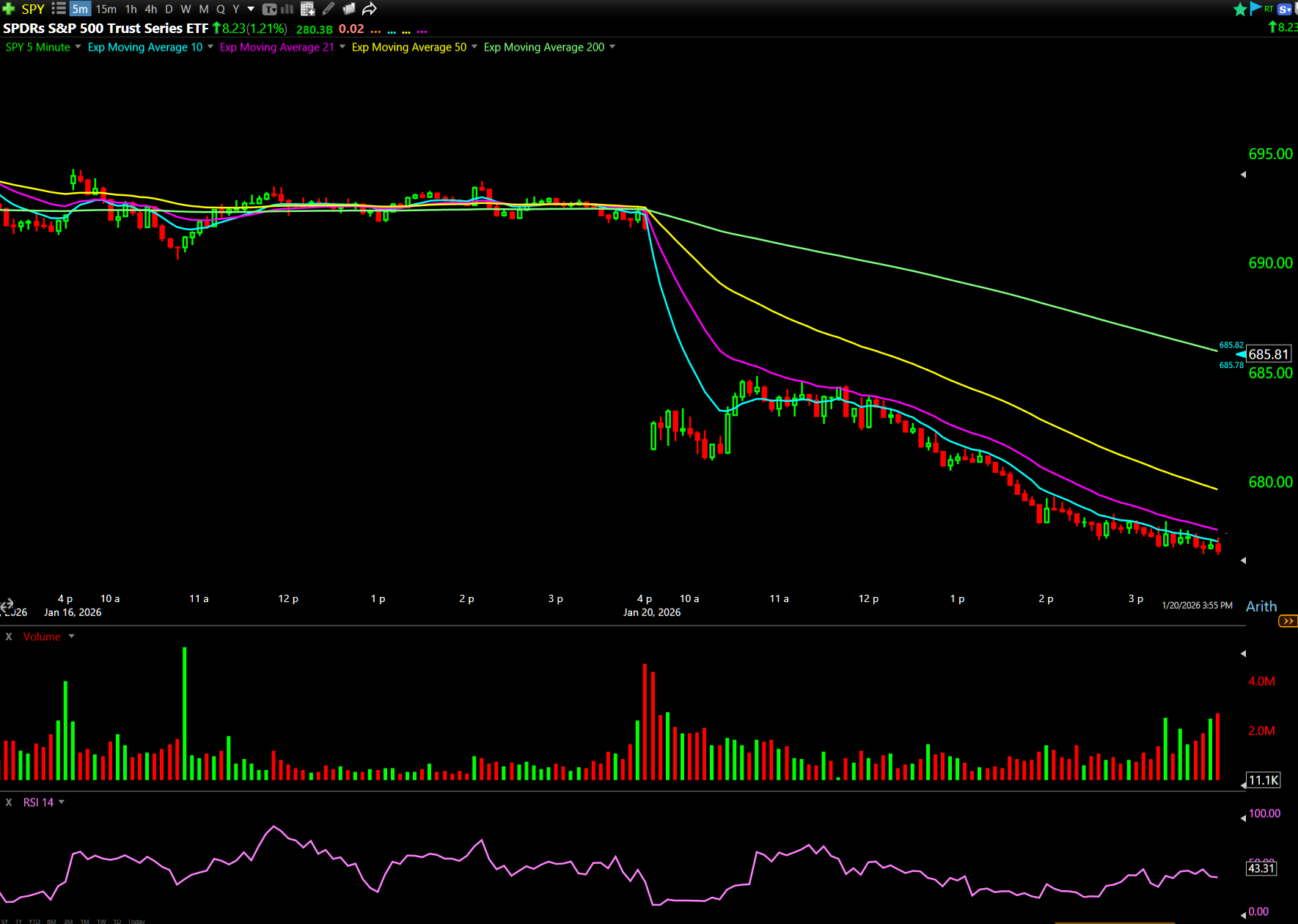Select the 4h timeframe
Image resolution: width=1298 pixels, height=924 pixels.
point(151,9)
